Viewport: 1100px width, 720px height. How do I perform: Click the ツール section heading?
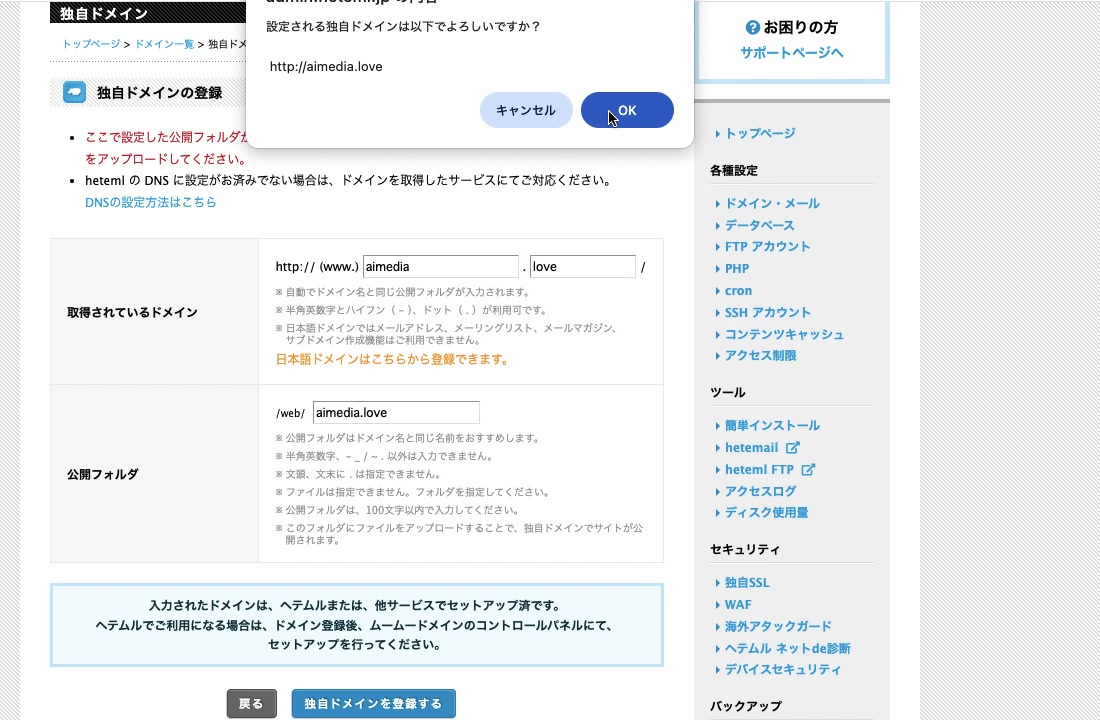pos(727,392)
